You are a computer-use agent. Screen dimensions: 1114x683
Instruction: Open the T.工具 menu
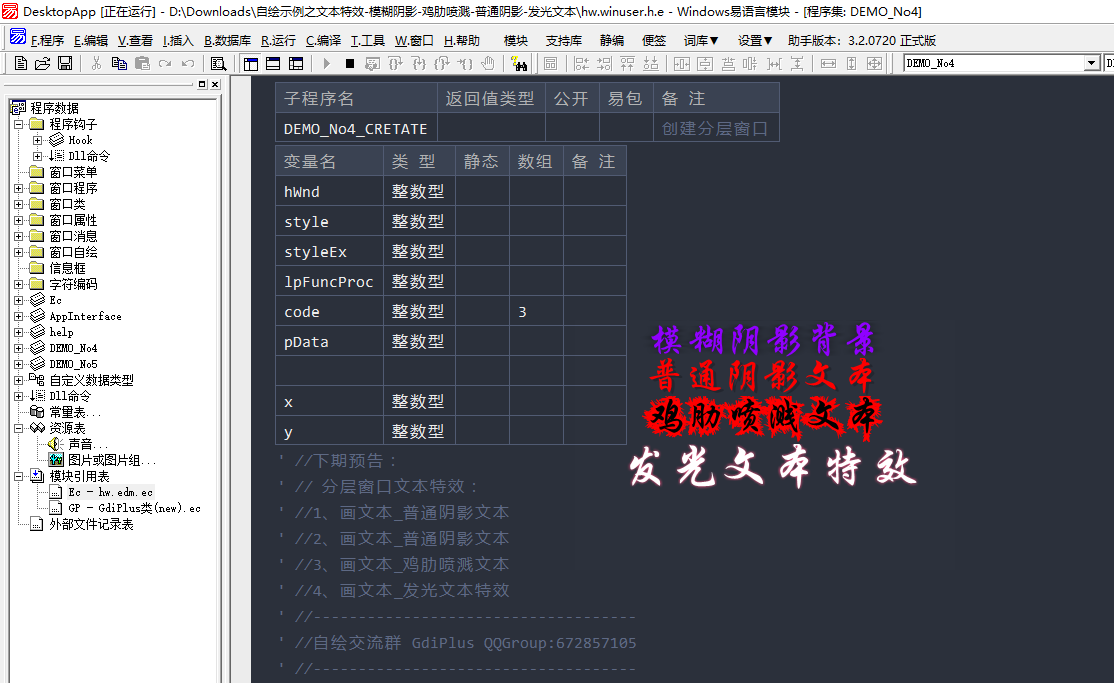[x=368, y=41]
